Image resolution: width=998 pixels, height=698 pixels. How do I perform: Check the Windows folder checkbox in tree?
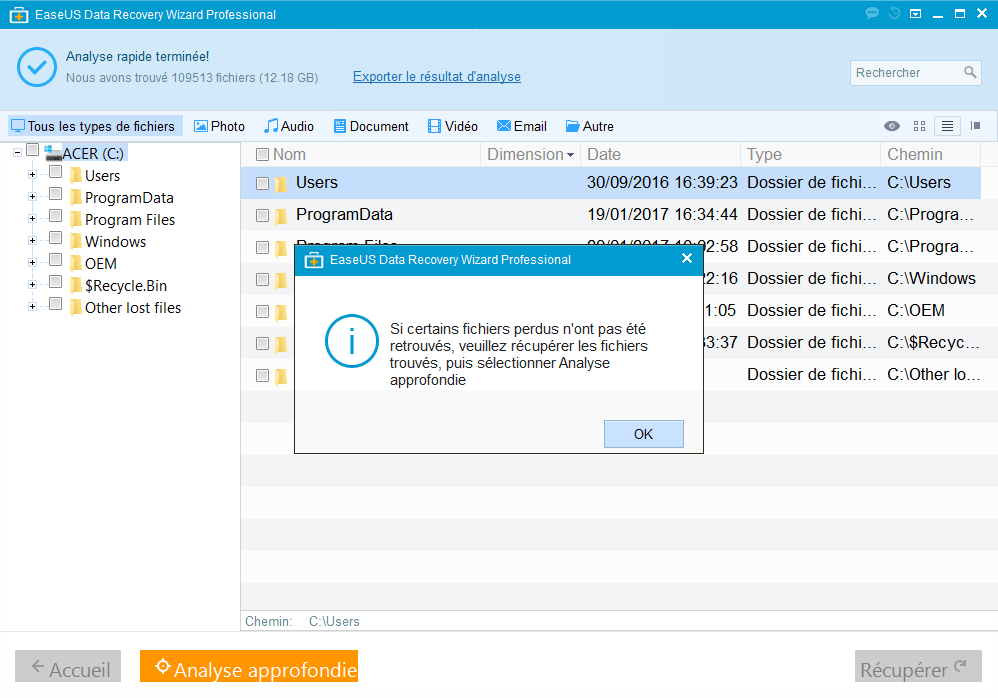[55, 238]
